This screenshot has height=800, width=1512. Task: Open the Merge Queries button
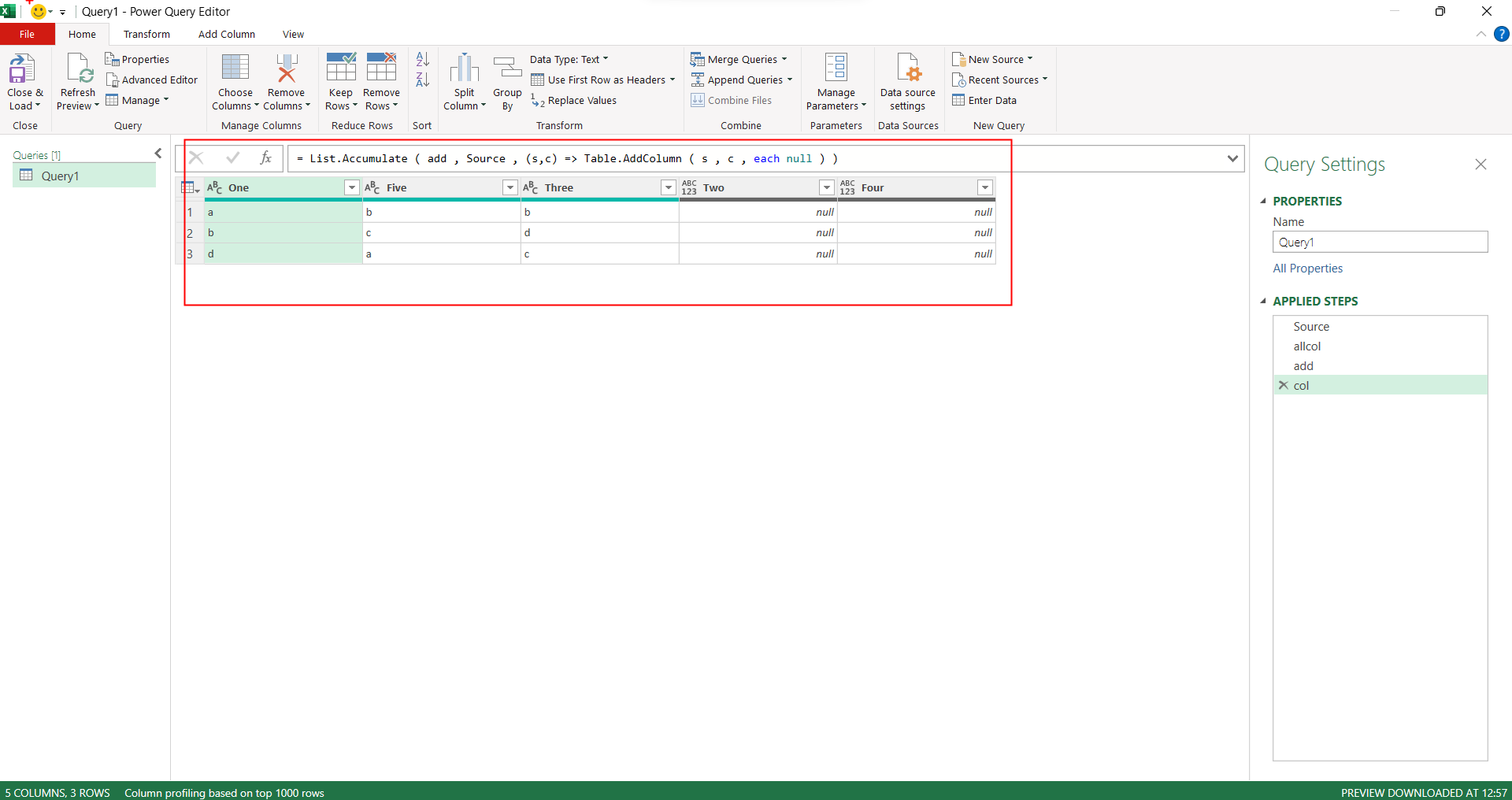[x=739, y=59]
